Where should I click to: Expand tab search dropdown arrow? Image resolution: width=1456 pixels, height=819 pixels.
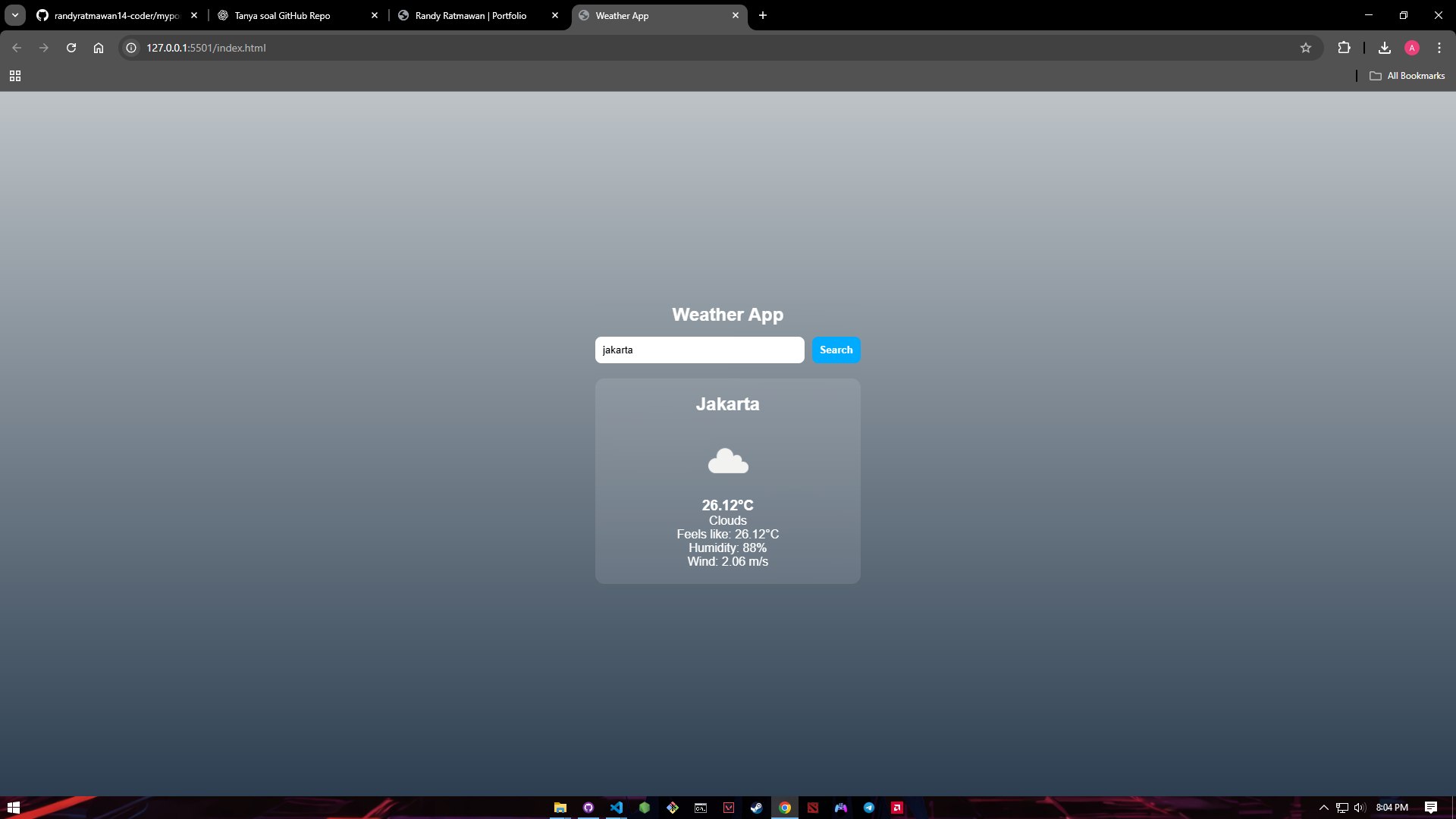tap(14, 15)
